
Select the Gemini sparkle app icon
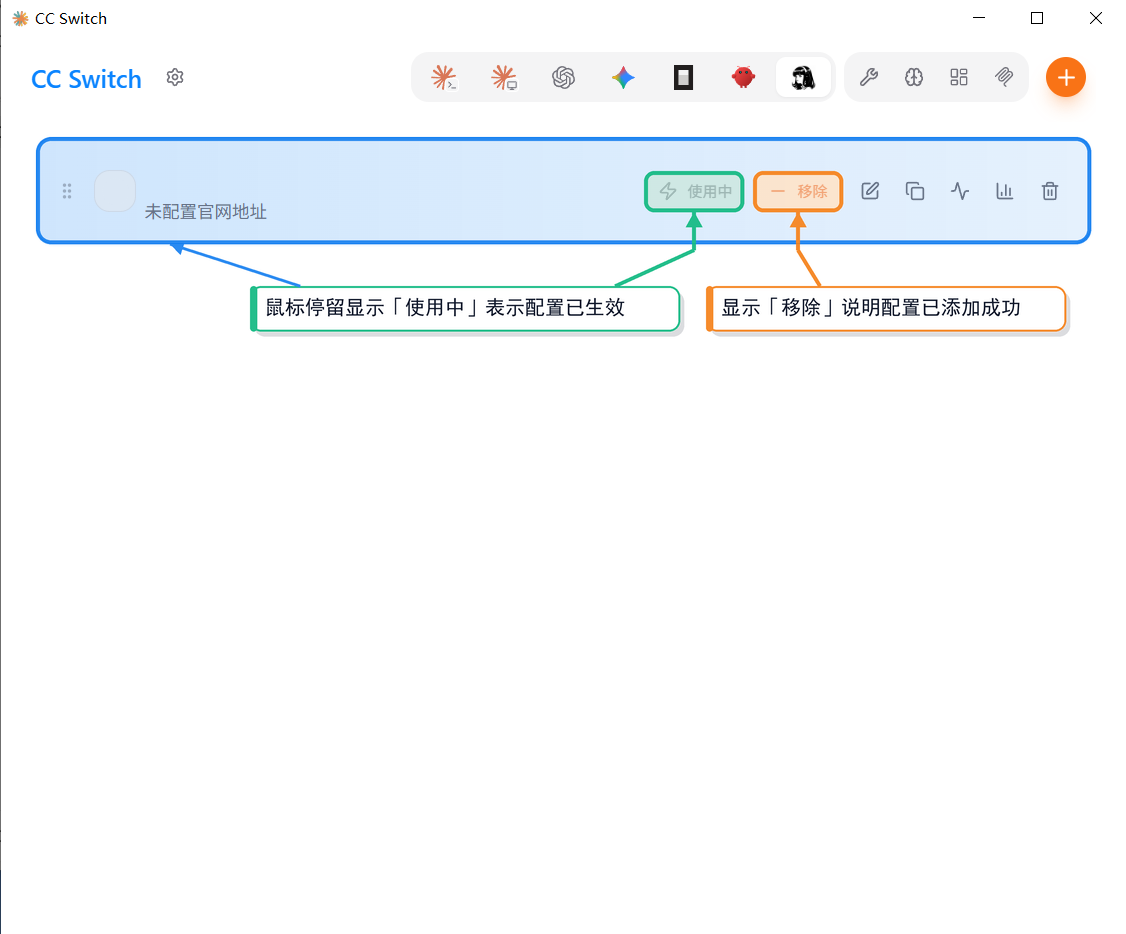(623, 77)
